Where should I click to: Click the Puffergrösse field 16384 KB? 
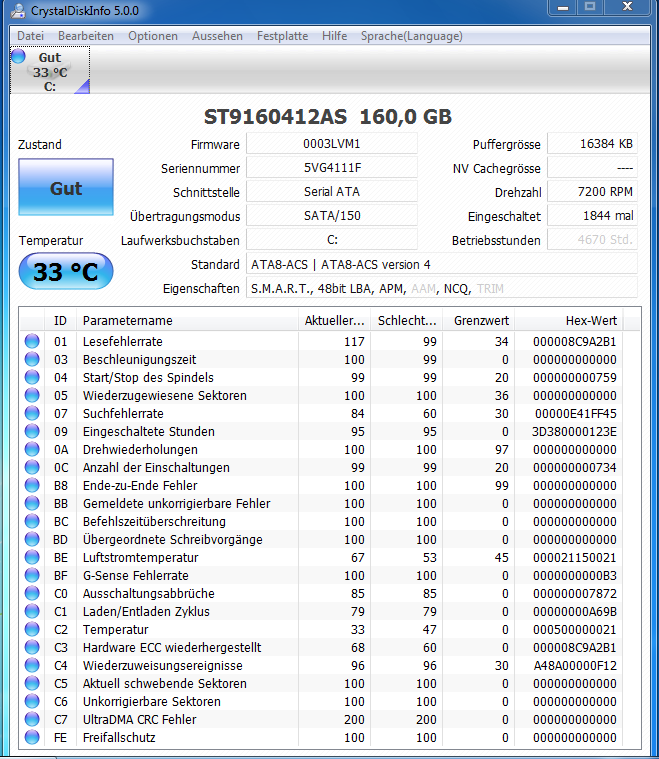[x=592, y=144]
